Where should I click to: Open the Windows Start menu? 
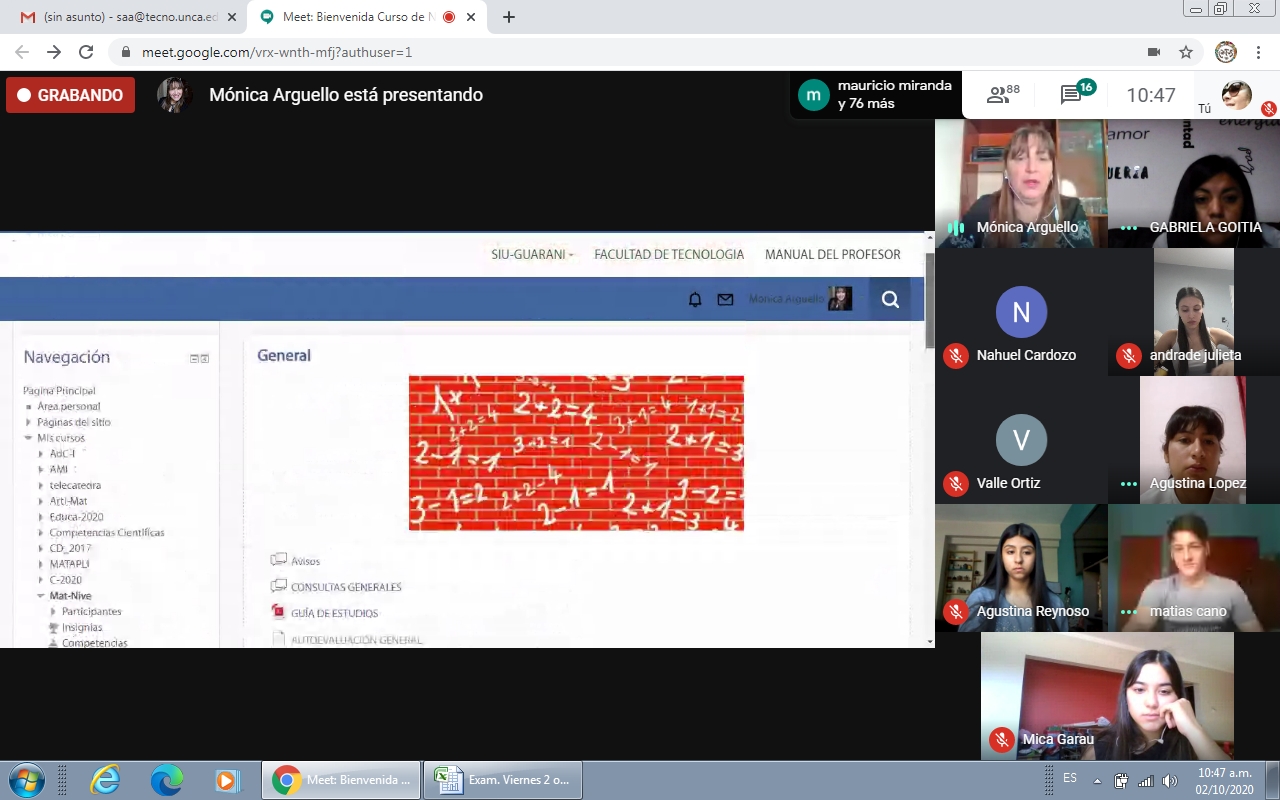pyautogui.click(x=27, y=779)
